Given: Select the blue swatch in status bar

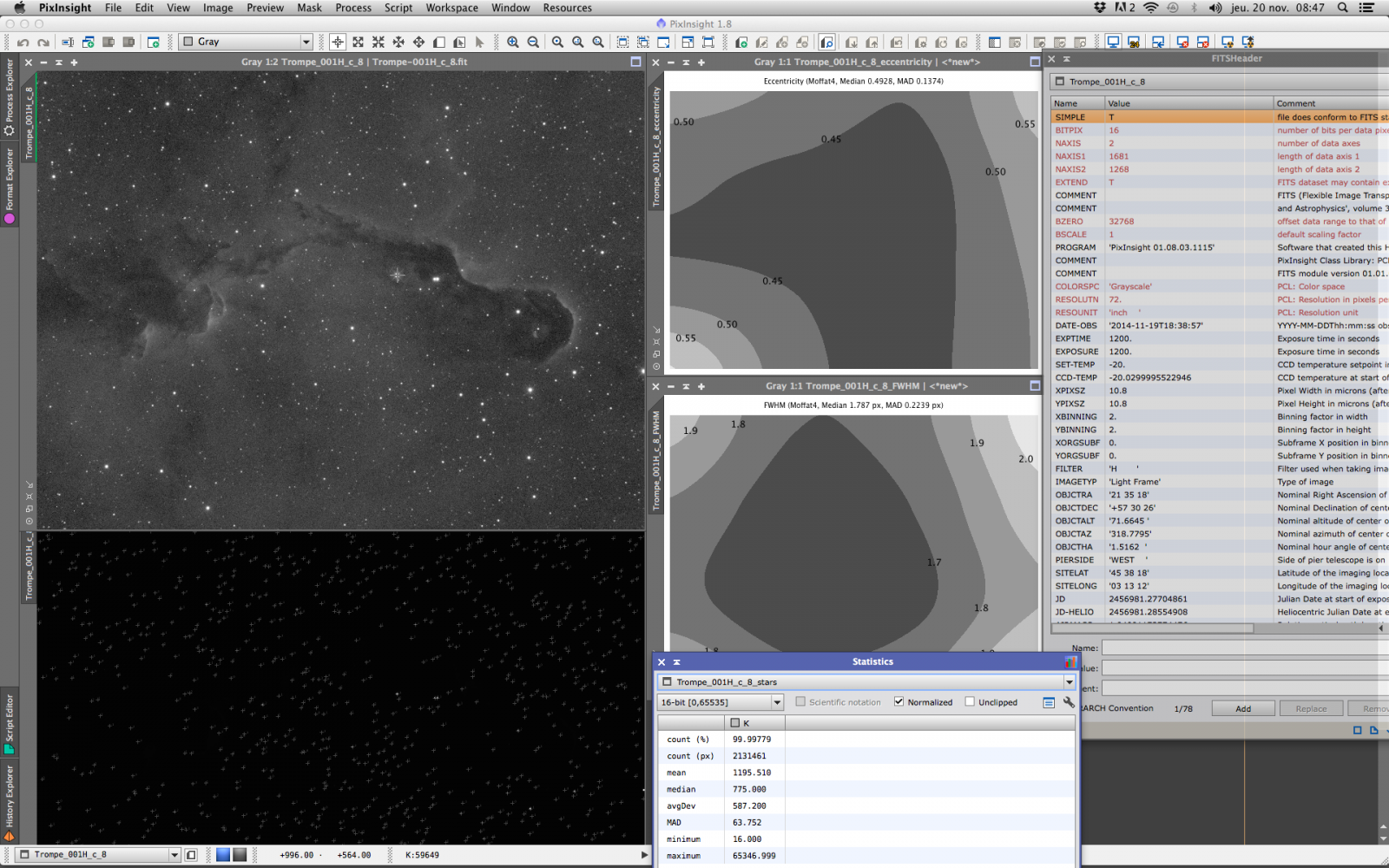Looking at the screenshot, I should click(223, 855).
